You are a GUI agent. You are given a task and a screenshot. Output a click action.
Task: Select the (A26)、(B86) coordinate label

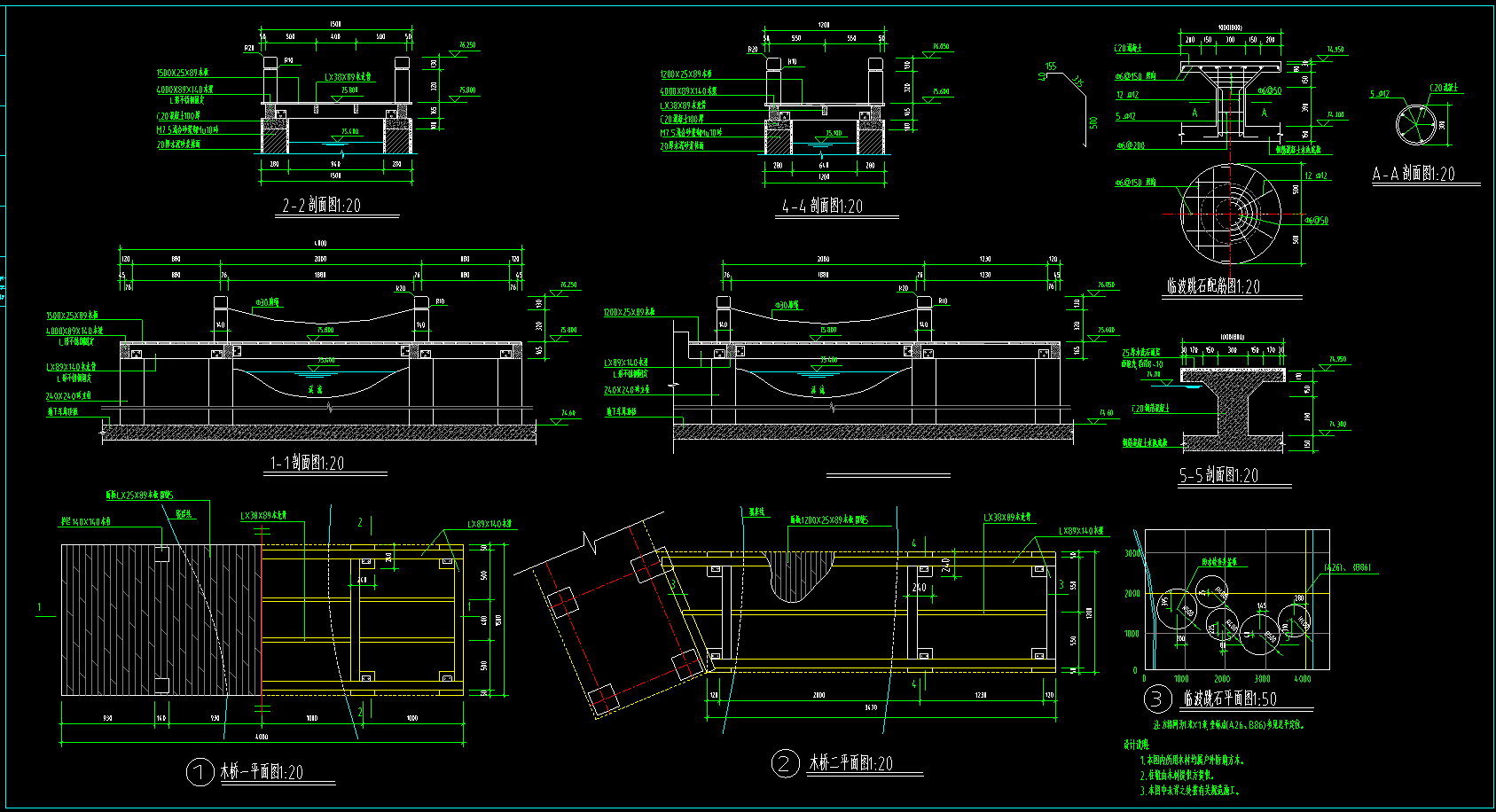[1348, 567]
